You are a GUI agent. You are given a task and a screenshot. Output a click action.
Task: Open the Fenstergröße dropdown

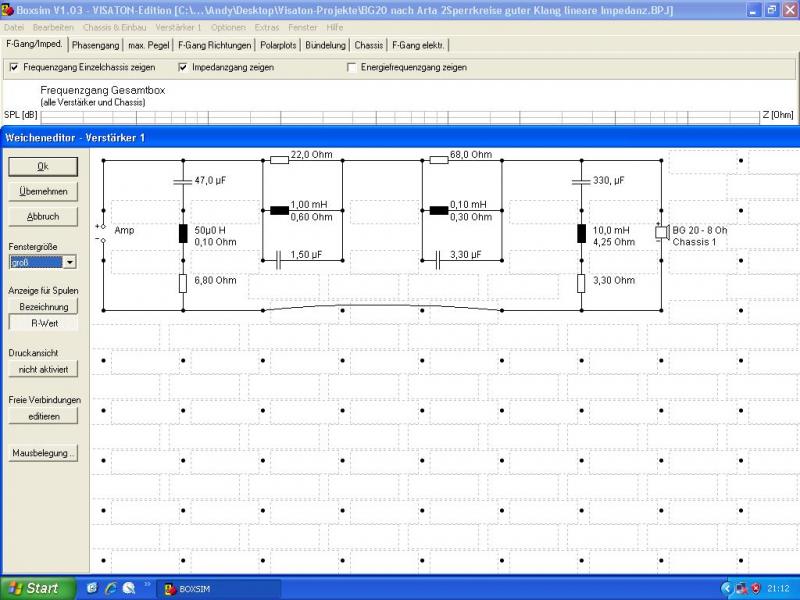pyautogui.click(x=69, y=262)
